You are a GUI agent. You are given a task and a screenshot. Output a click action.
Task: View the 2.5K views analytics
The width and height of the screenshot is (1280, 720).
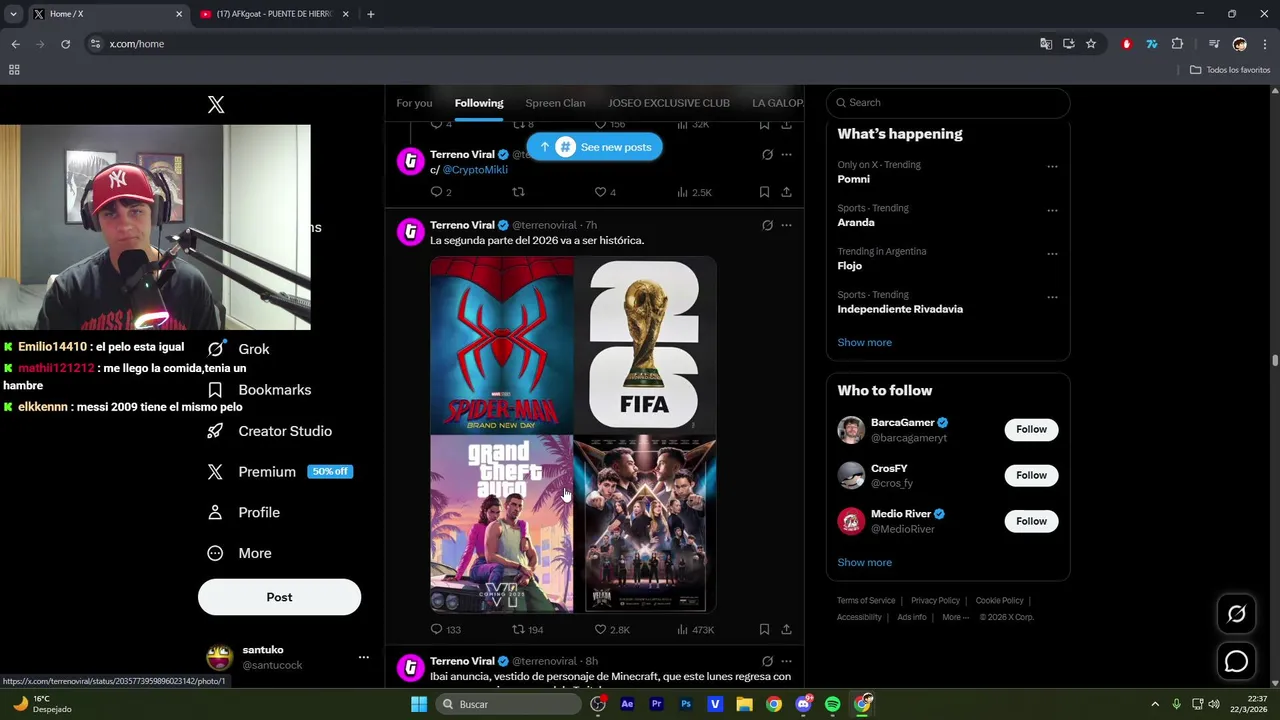coord(694,192)
